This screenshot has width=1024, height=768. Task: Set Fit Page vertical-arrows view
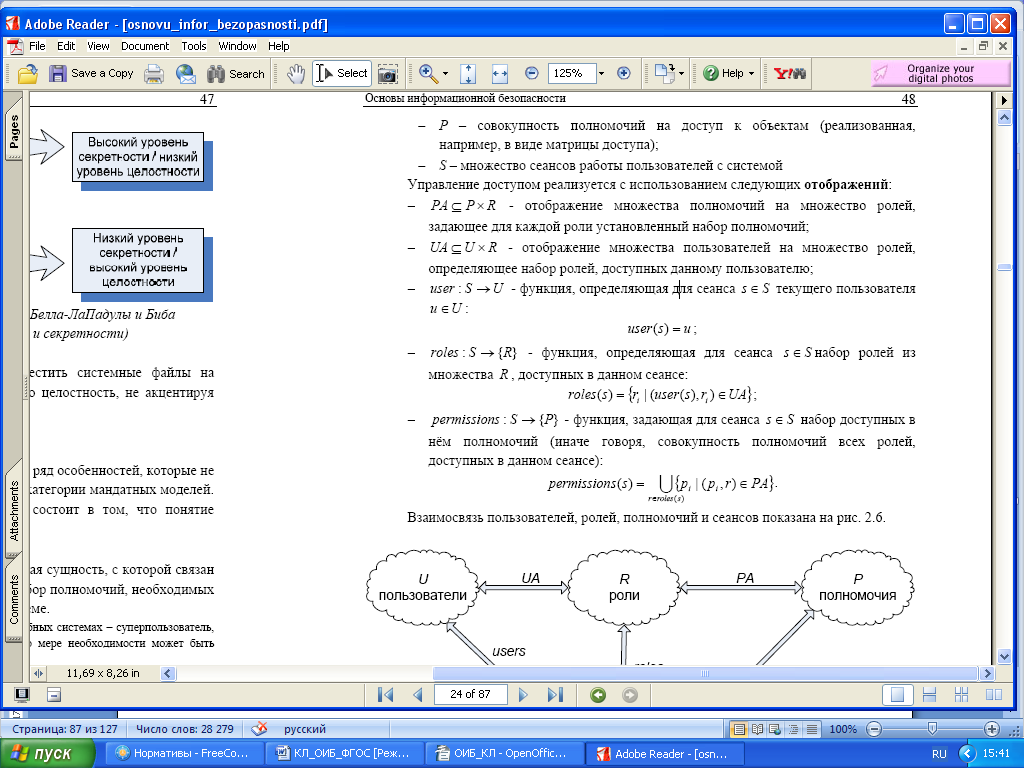(468, 73)
